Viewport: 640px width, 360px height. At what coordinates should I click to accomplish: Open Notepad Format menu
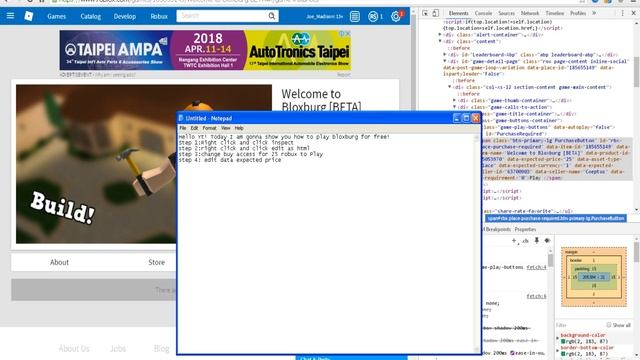point(209,128)
